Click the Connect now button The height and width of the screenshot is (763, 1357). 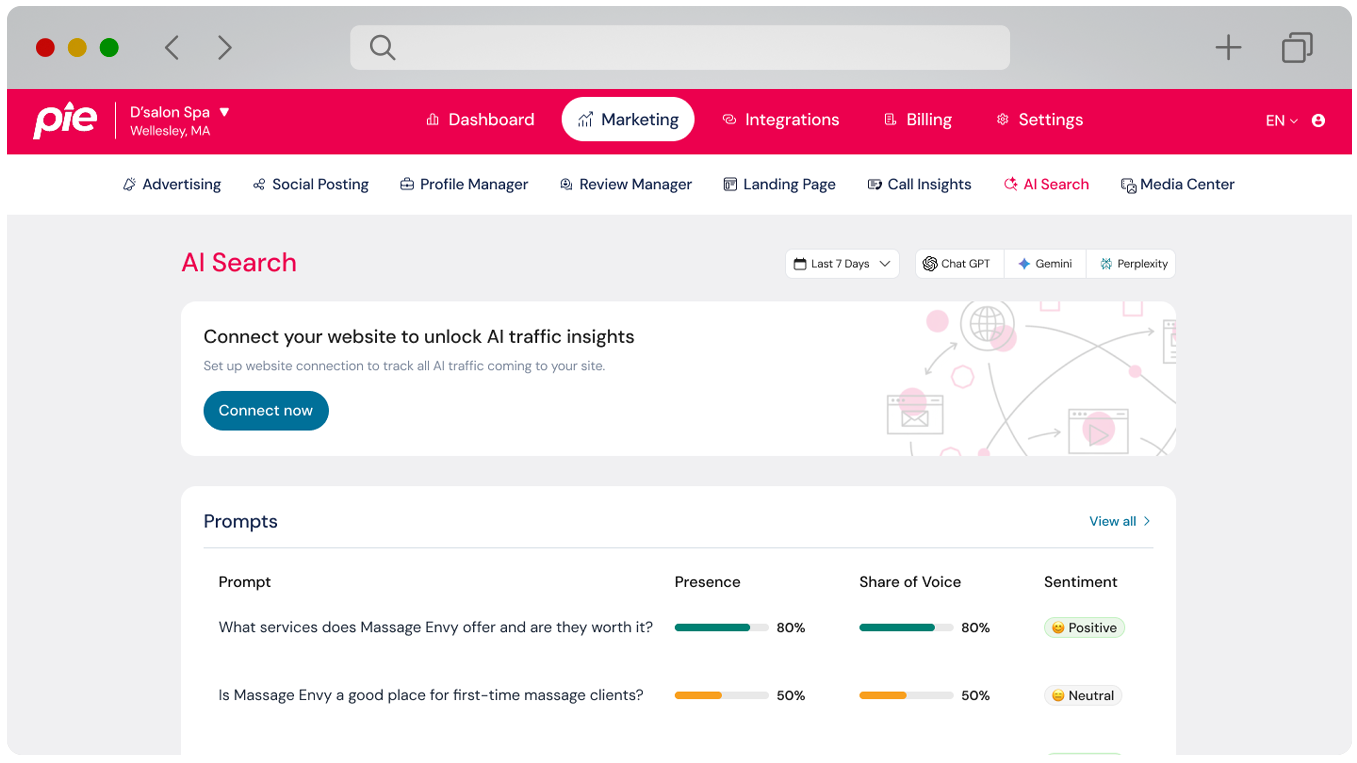click(266, 411)
